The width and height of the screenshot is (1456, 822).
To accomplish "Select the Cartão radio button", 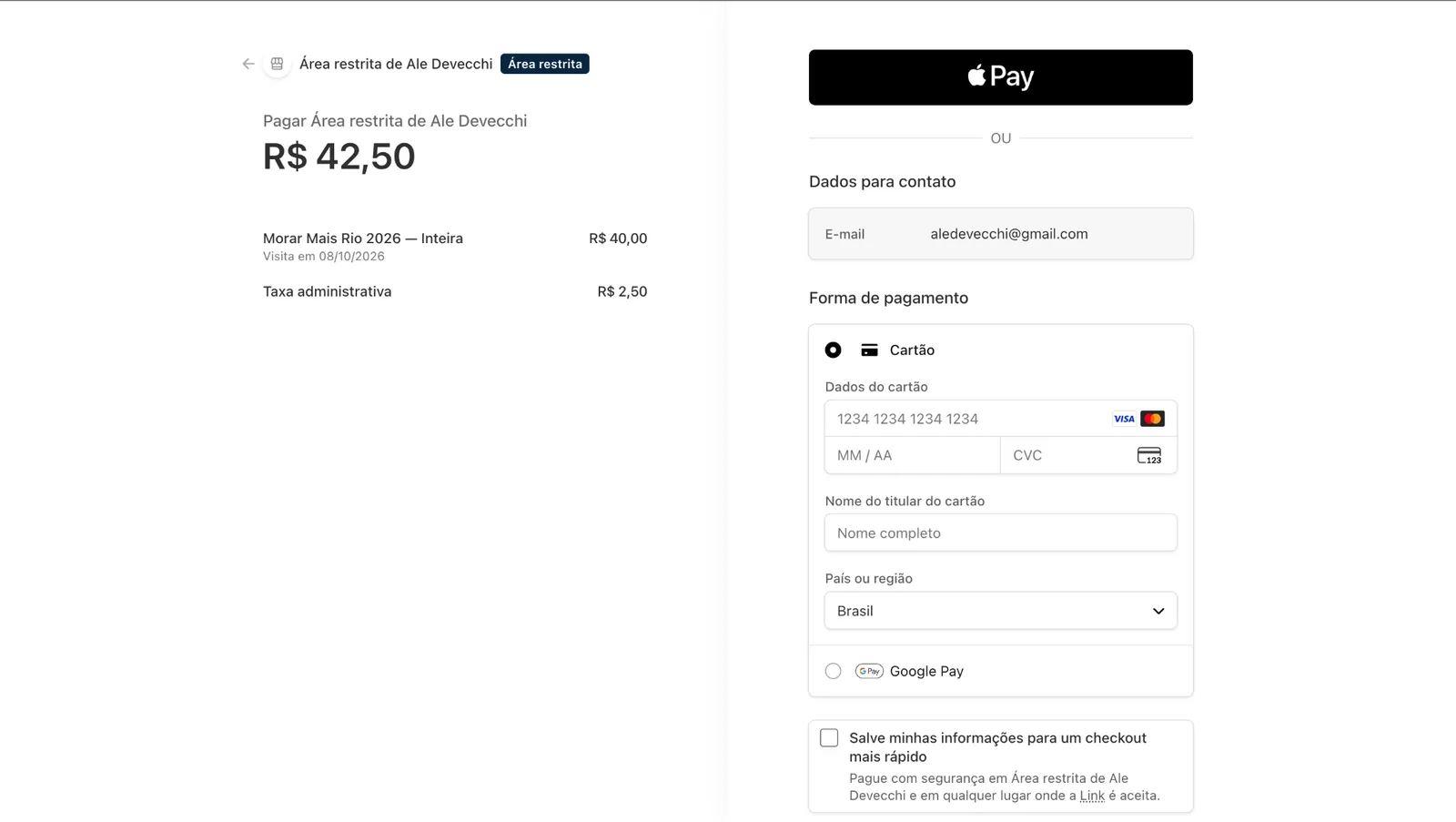I will 833,350.
